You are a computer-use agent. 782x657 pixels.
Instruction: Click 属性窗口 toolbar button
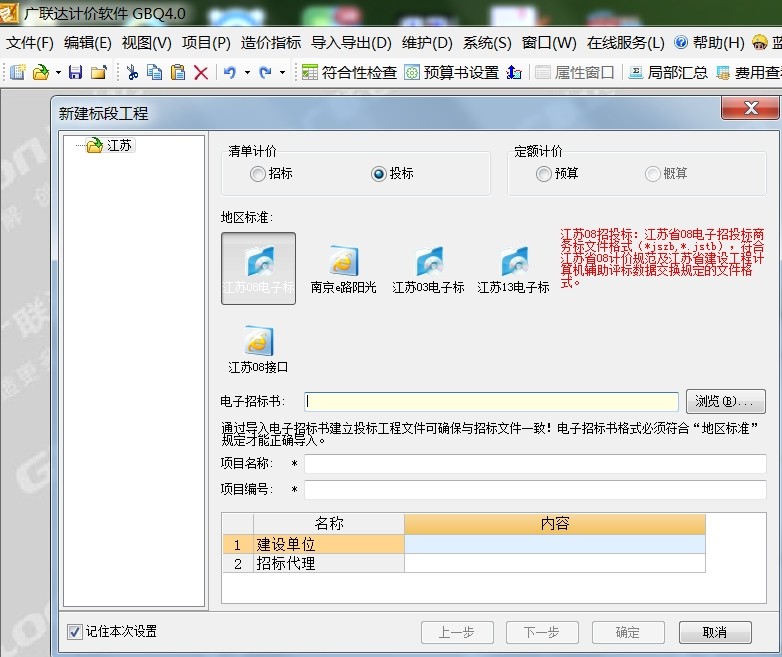point(575,72)
